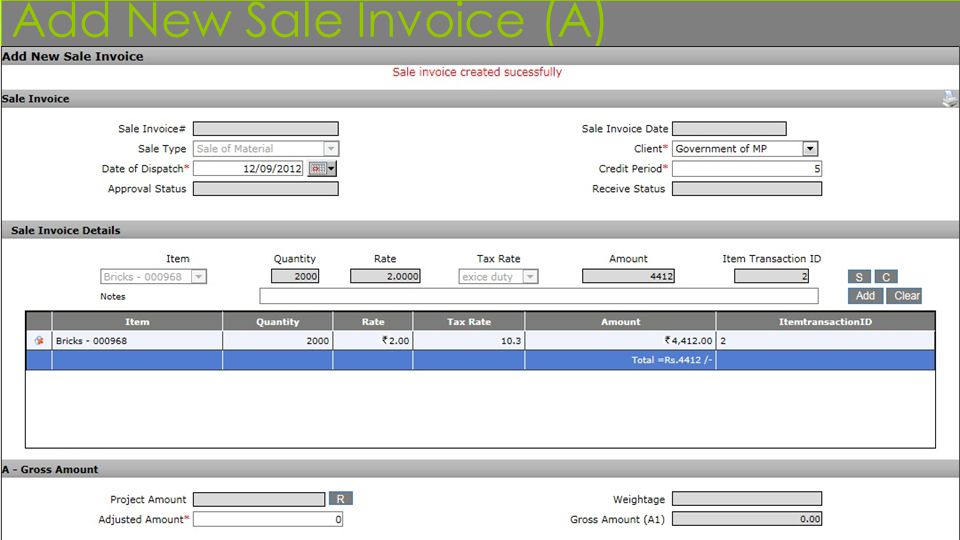This screenshot has width=960, height=540.
Task: Click the 'Sale invoice created sucessfully' message
Action: tap(477, 72)
